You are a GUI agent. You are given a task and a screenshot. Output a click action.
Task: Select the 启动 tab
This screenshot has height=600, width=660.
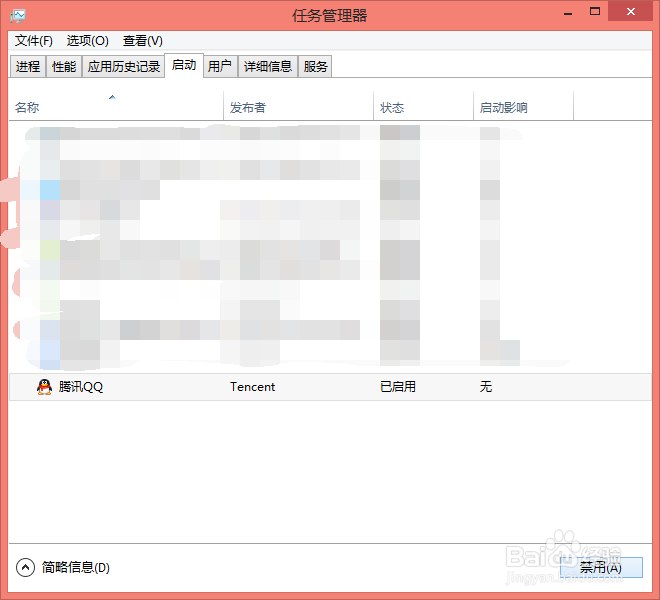tap(184, 65)
